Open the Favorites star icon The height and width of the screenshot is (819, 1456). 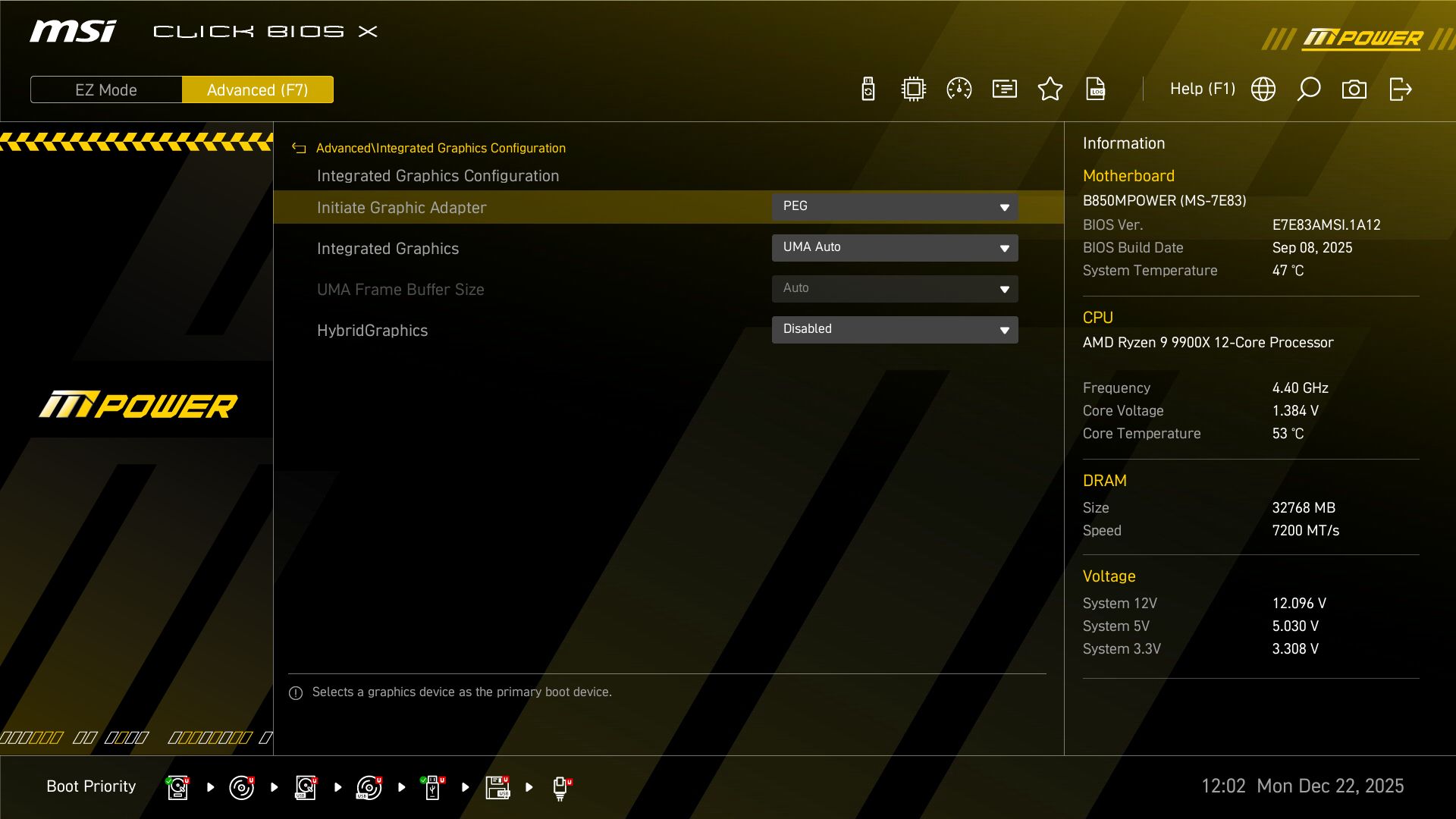pos(1050,89)
